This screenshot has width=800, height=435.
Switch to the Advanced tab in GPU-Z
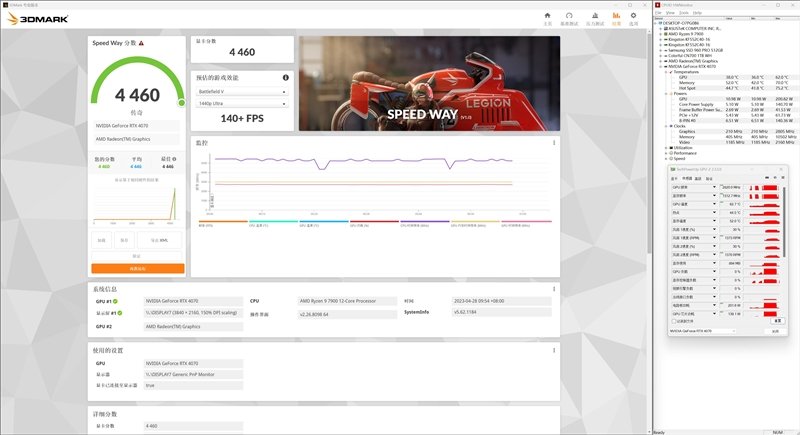698,178
